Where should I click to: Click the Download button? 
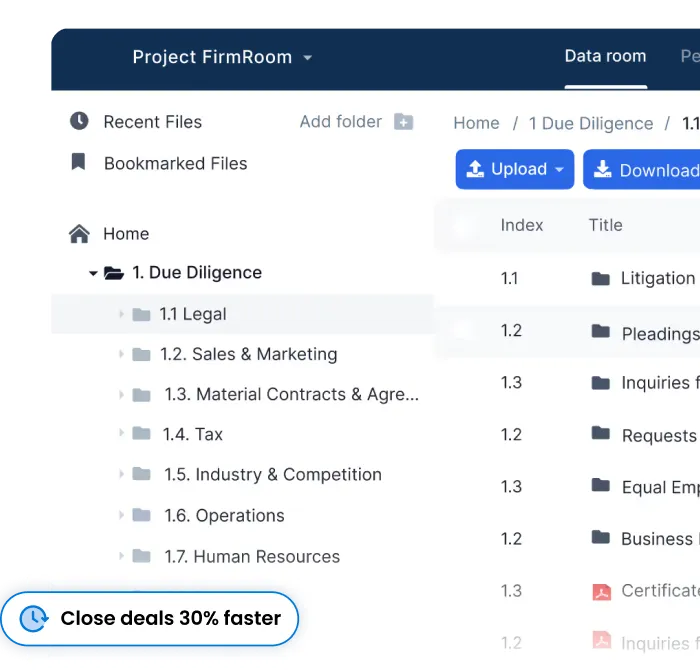pyautogui.click(x=642, y=169)
